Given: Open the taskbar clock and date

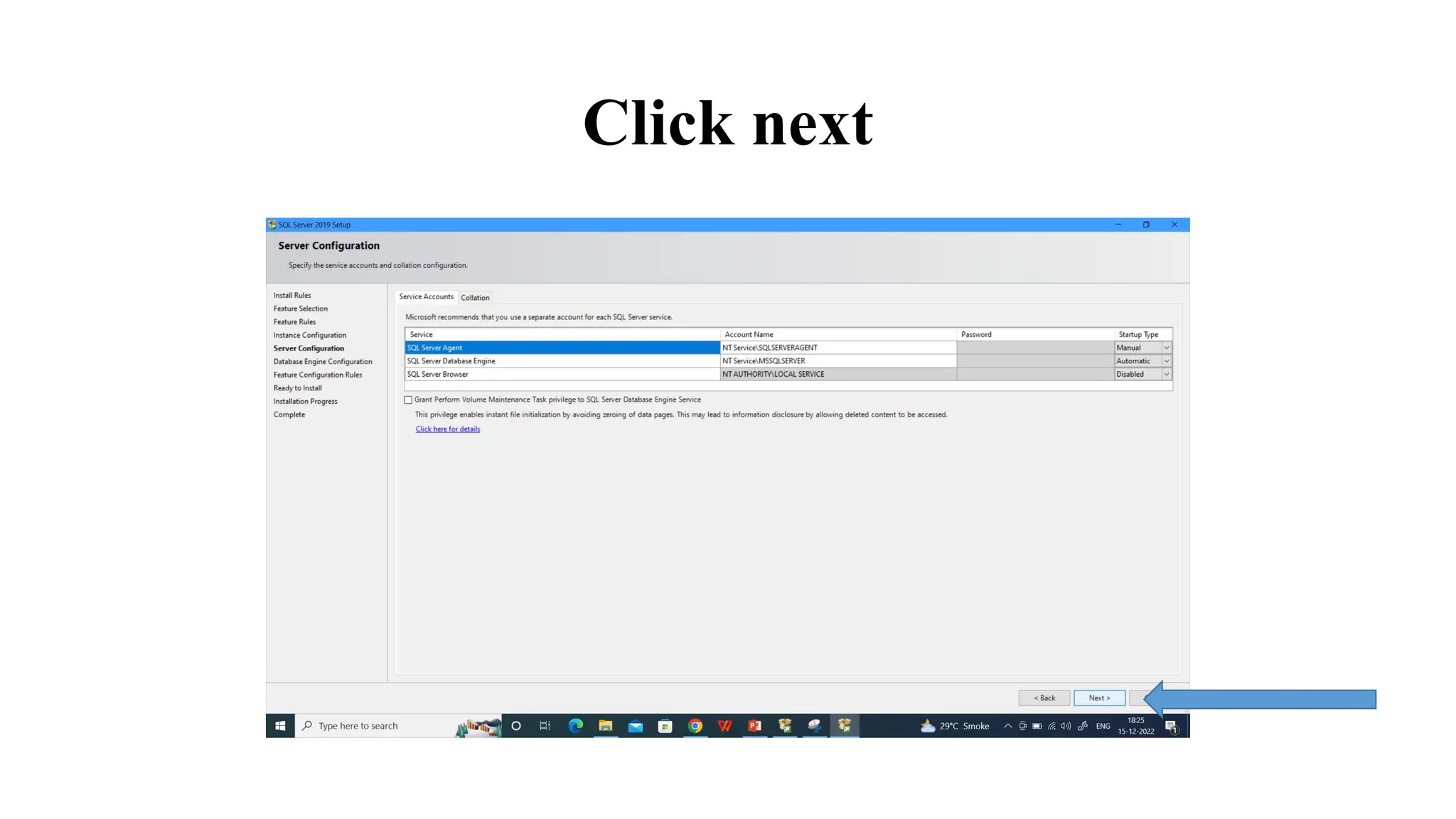Looking at the screenshot, I should [1136, 726].
